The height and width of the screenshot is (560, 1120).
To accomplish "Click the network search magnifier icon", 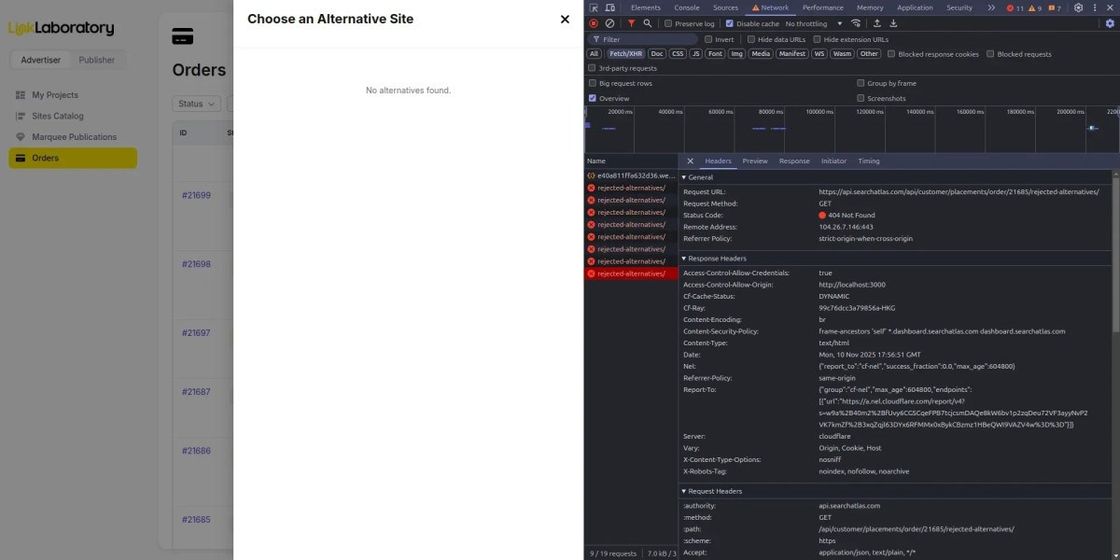I will pyautogui.click(x=647, y=23).
